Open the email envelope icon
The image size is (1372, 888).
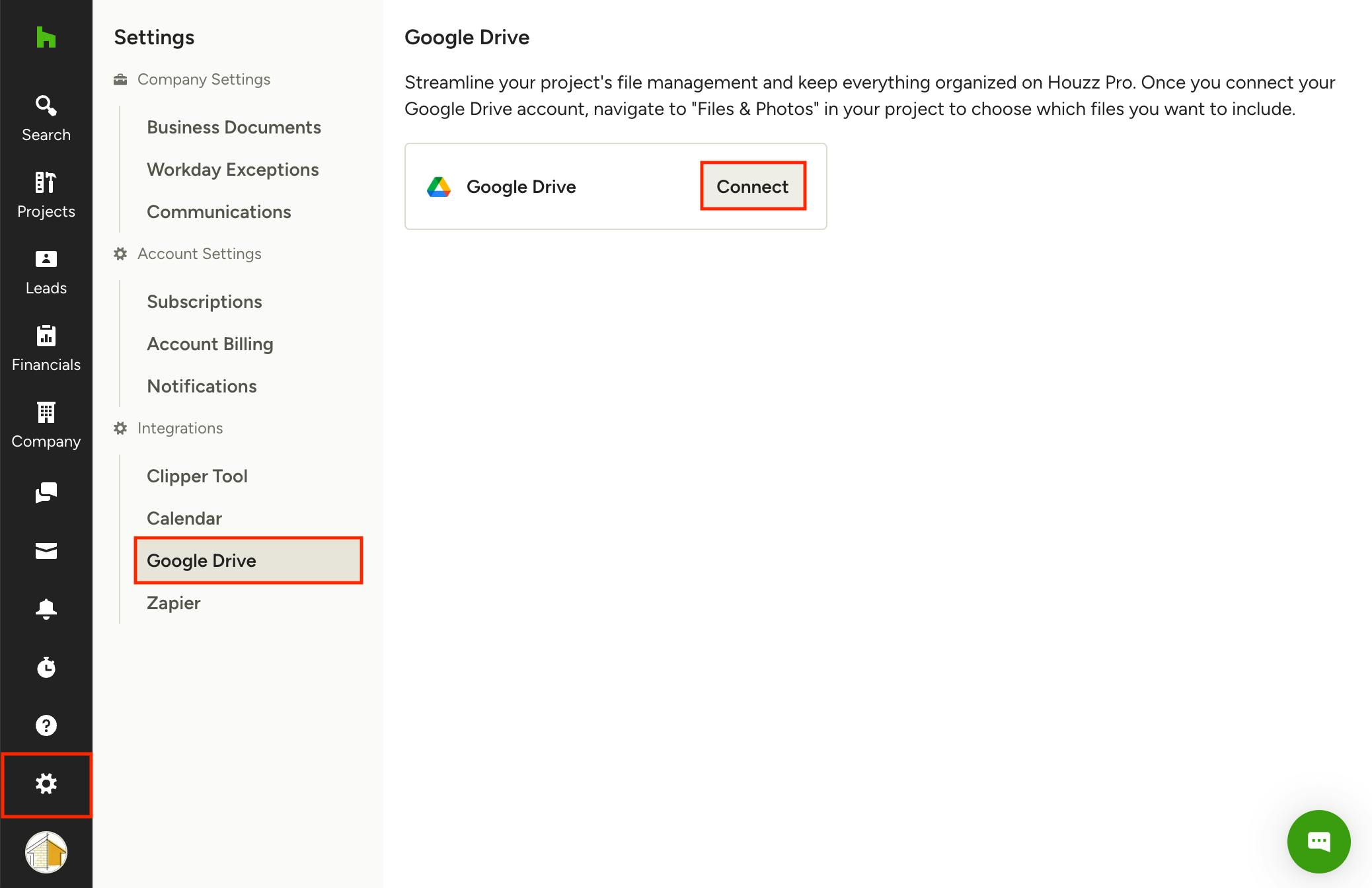[46, 551]
